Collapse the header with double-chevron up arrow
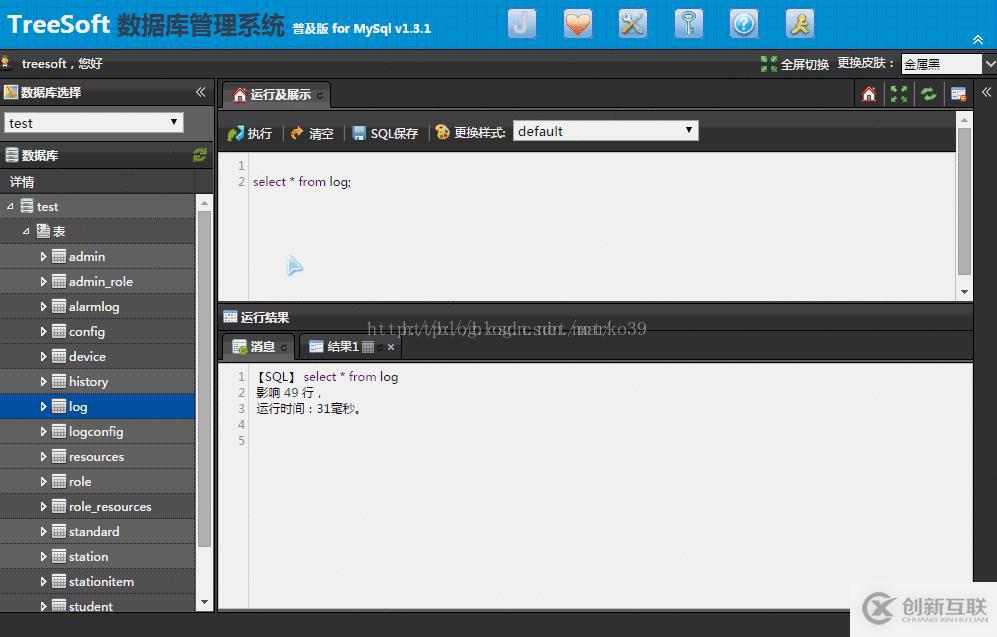This screenshot has width=997, height=637. pos(978,39)
